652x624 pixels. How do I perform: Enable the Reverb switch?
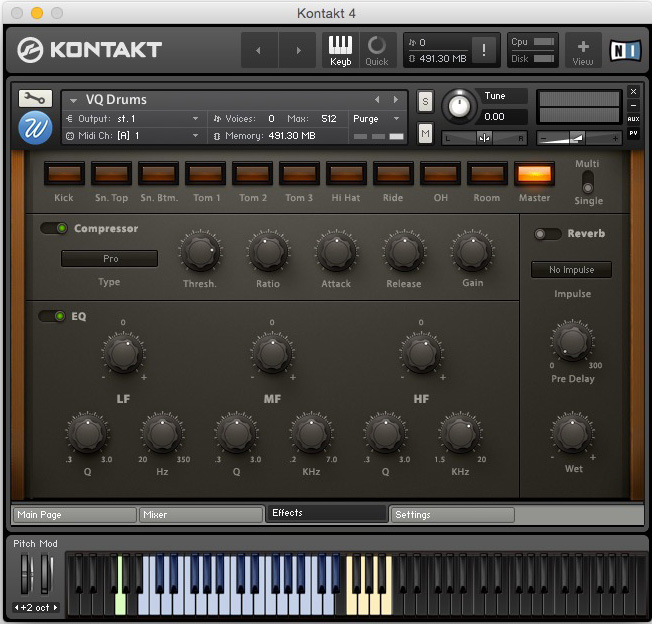(548, 234)
